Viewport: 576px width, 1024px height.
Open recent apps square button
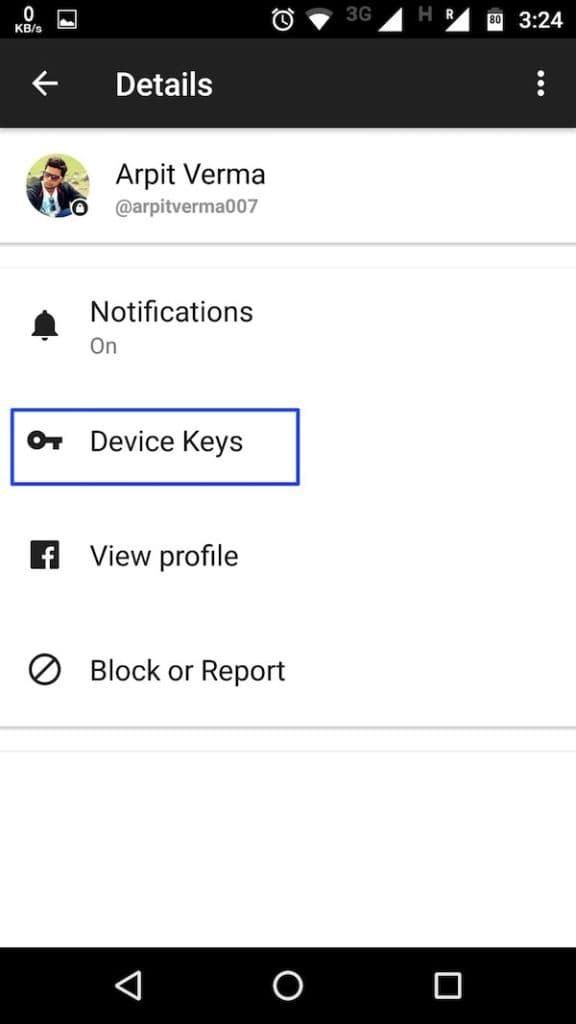[448, 985]
